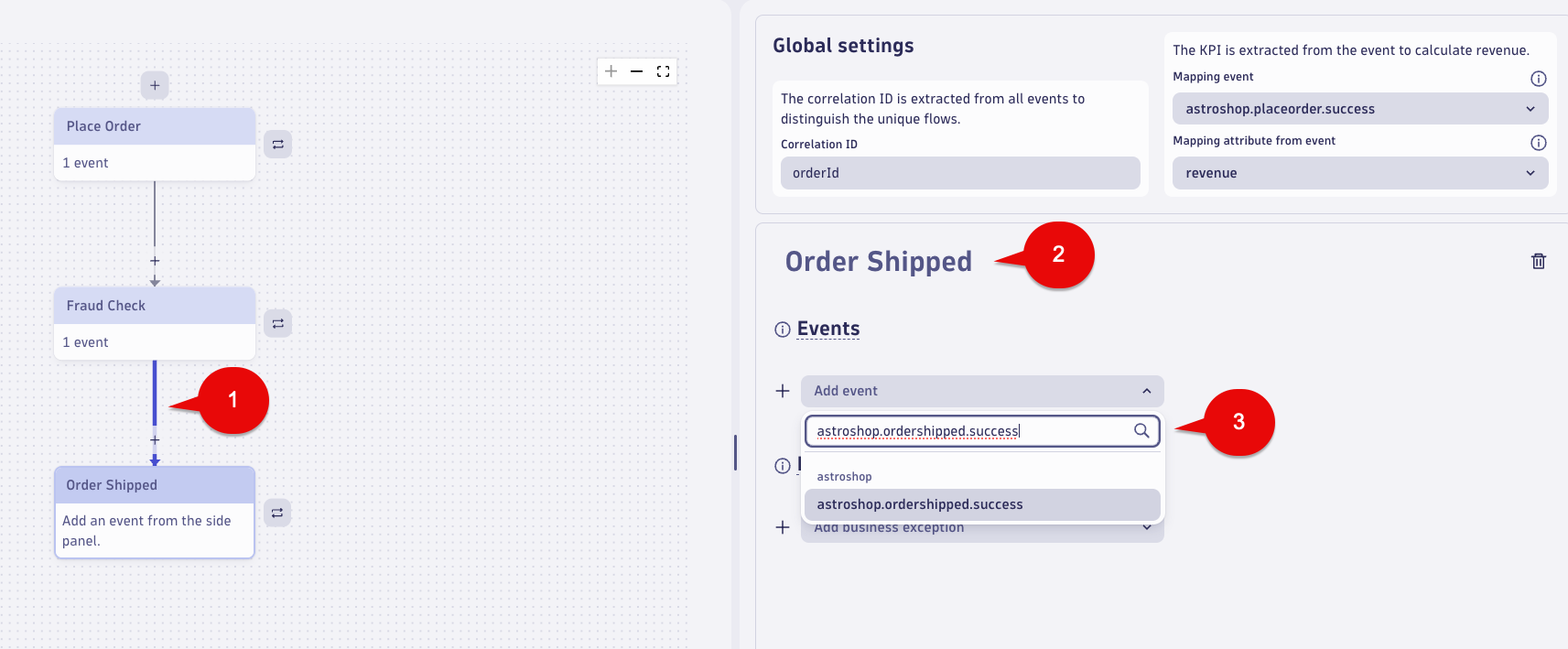This screenshot has height=649, width=1568.
Task: Click the Events heading link
Action: (828, 329)
